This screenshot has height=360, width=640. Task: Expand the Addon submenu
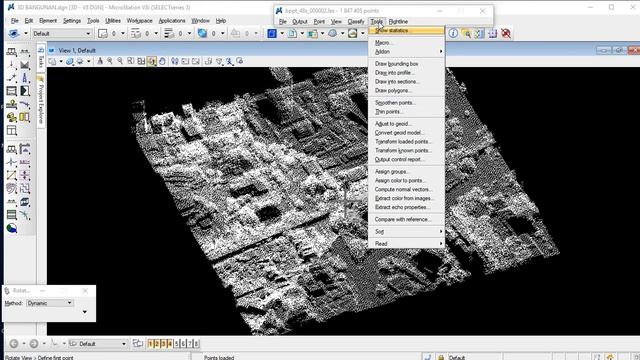406,52
